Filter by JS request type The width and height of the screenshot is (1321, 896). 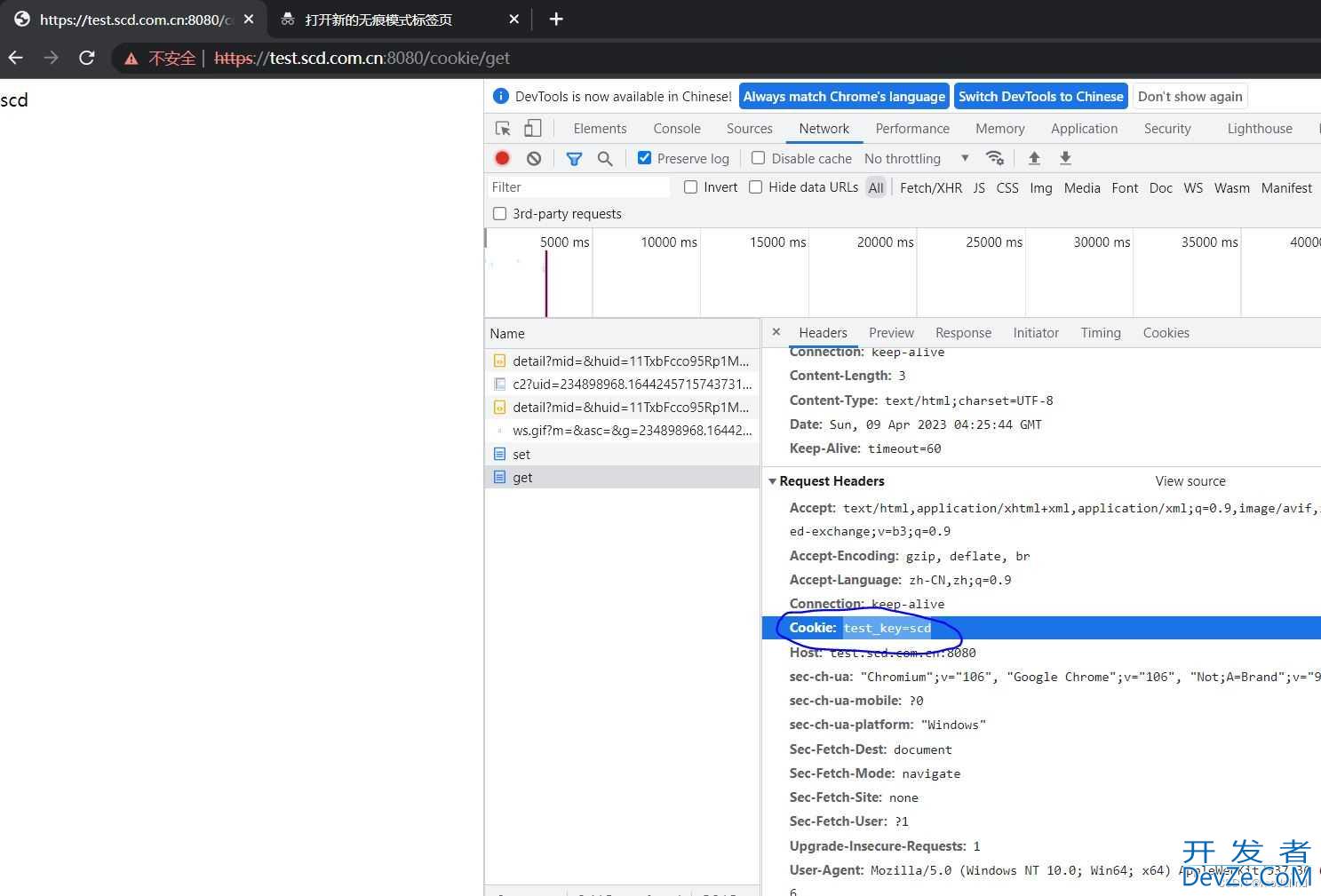[979, 187]
